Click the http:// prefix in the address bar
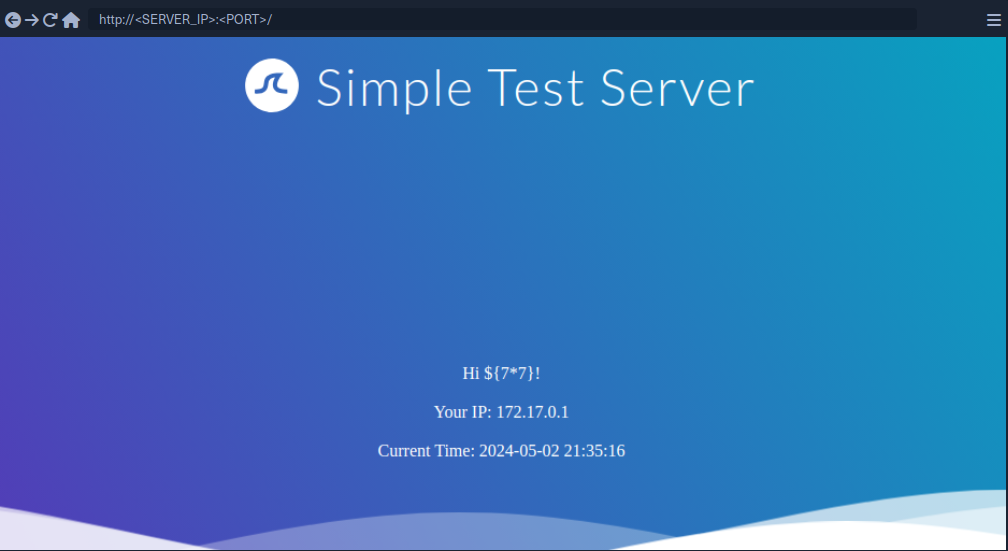The height and width of the screenshot is (551, 1008). tap(116, 20)
